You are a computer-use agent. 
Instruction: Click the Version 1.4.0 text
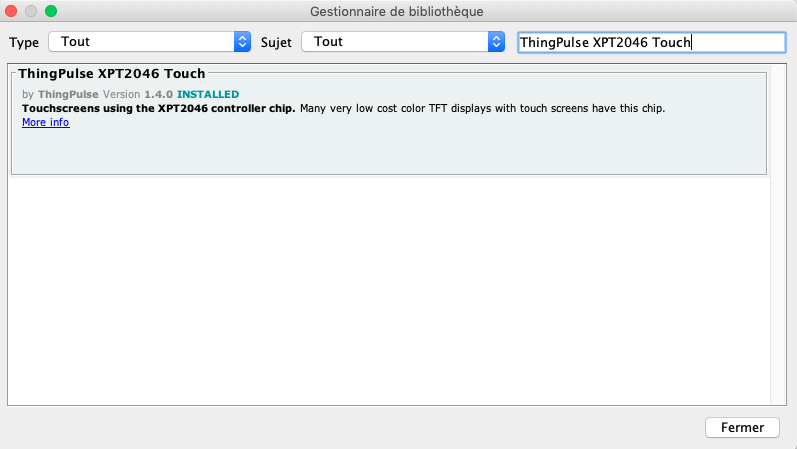(x=138, y=95)
